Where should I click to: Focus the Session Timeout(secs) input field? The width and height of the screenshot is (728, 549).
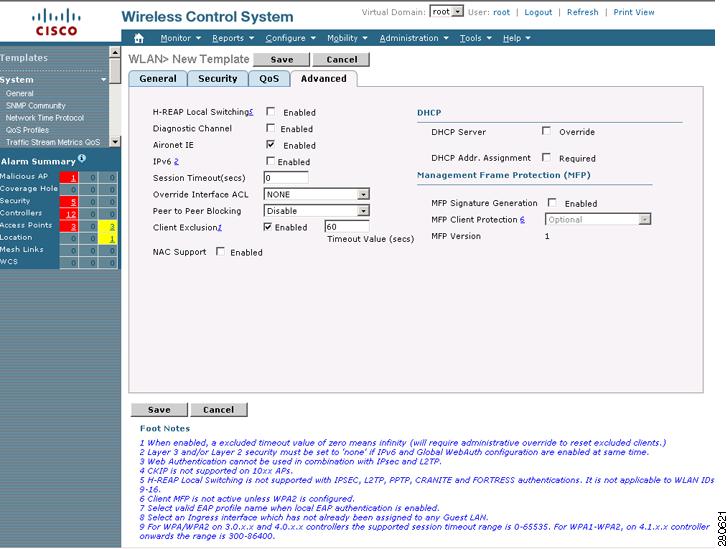[286, 177]
